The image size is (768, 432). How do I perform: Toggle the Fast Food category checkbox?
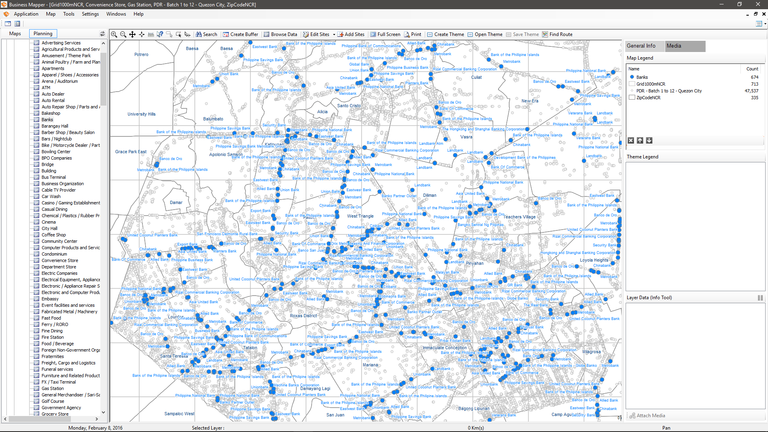click(36, 318)
